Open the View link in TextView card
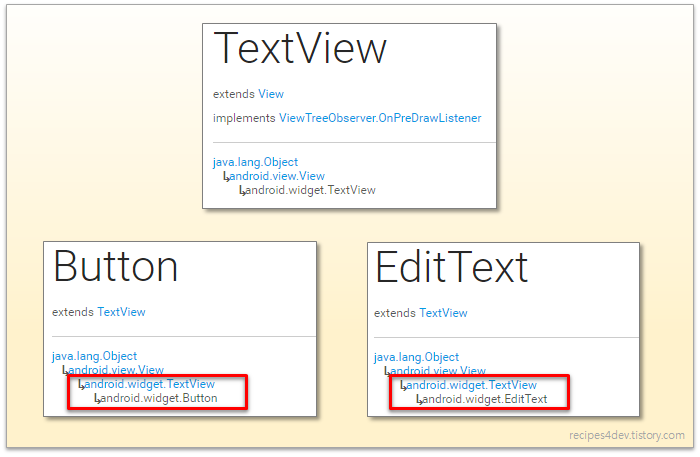 271,94
